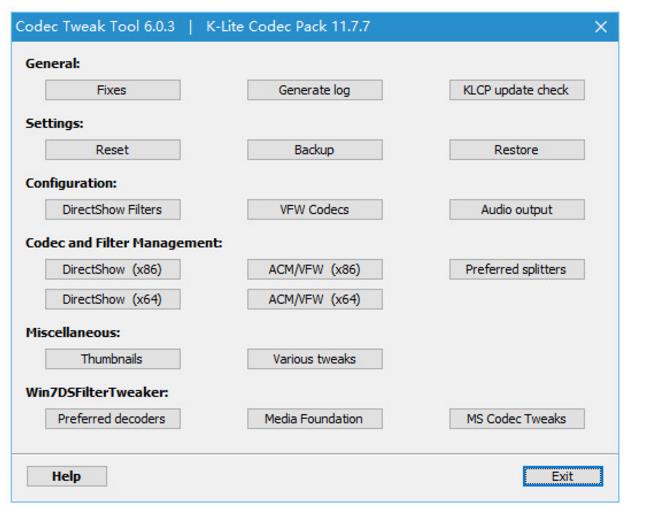The width and height of the screenshot is (650, 514).
Task: Open Media Foundation settings
Action: click(x=314, y=419)
